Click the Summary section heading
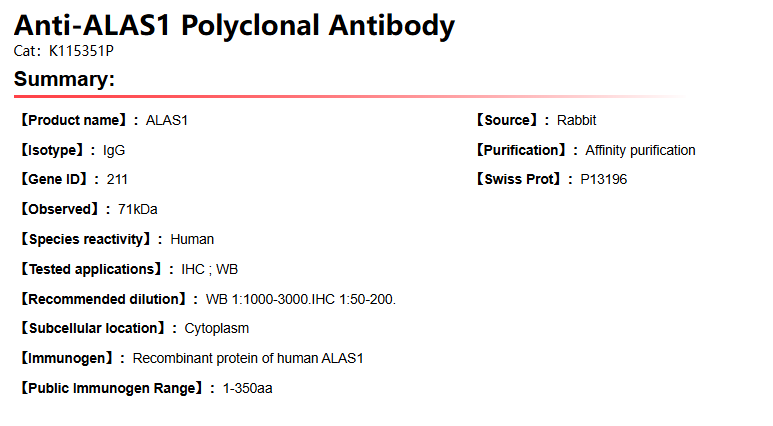The image size is (773, 426). [x=65, y=80]
